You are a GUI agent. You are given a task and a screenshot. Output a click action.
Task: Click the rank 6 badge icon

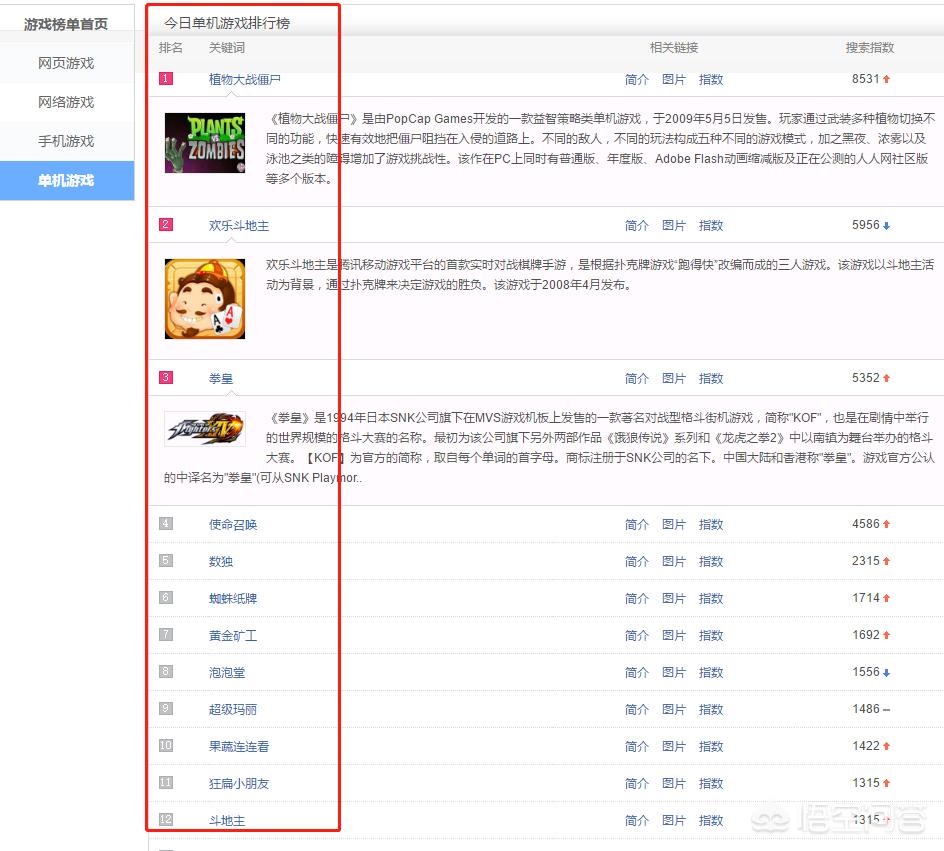pyautogui.click(x=166, y=598)
